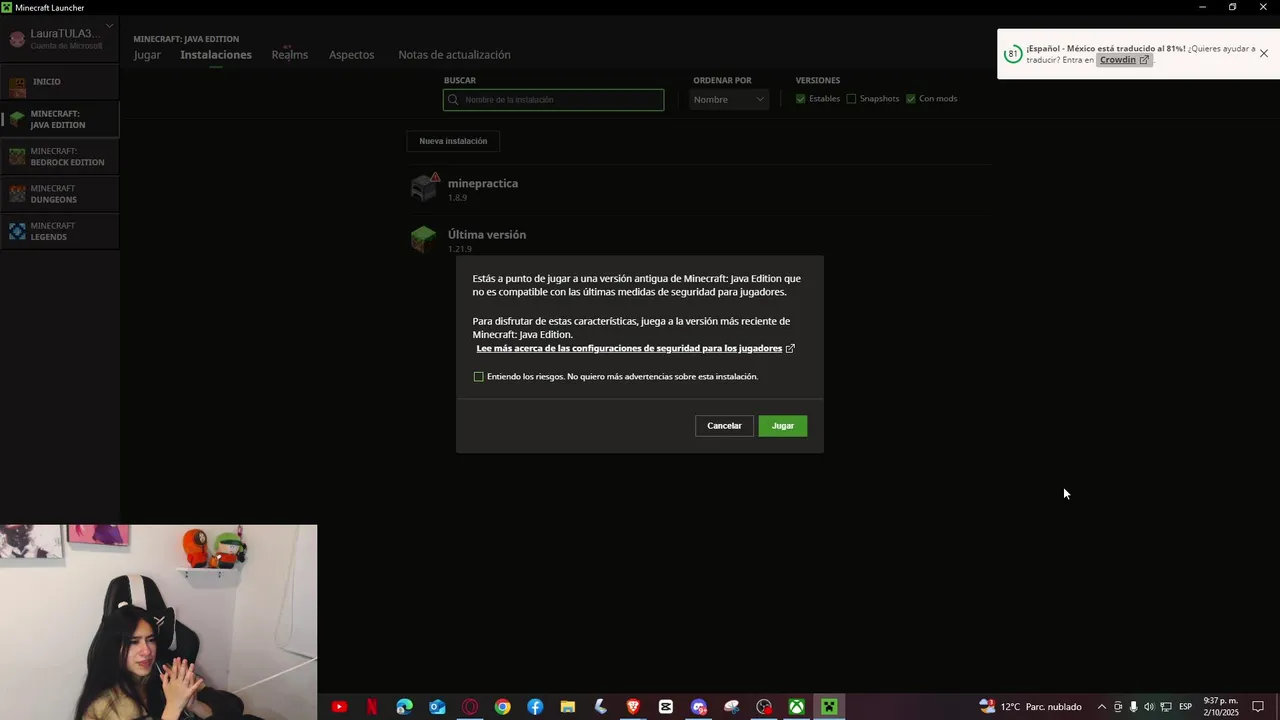The image size is (1280, 720).
Task: Expand the account menu chevron
Action: point(109,26)
